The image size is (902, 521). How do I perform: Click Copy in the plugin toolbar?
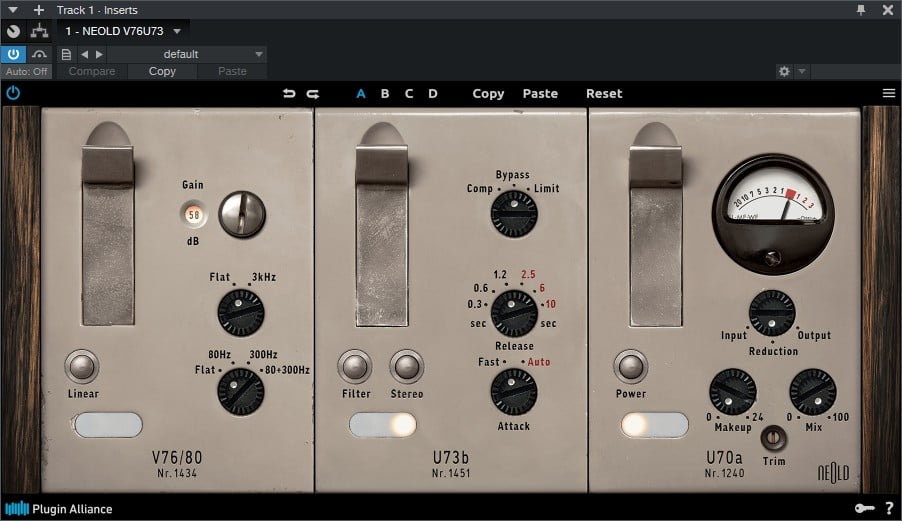pyautogui.click(x=488, y=94)
